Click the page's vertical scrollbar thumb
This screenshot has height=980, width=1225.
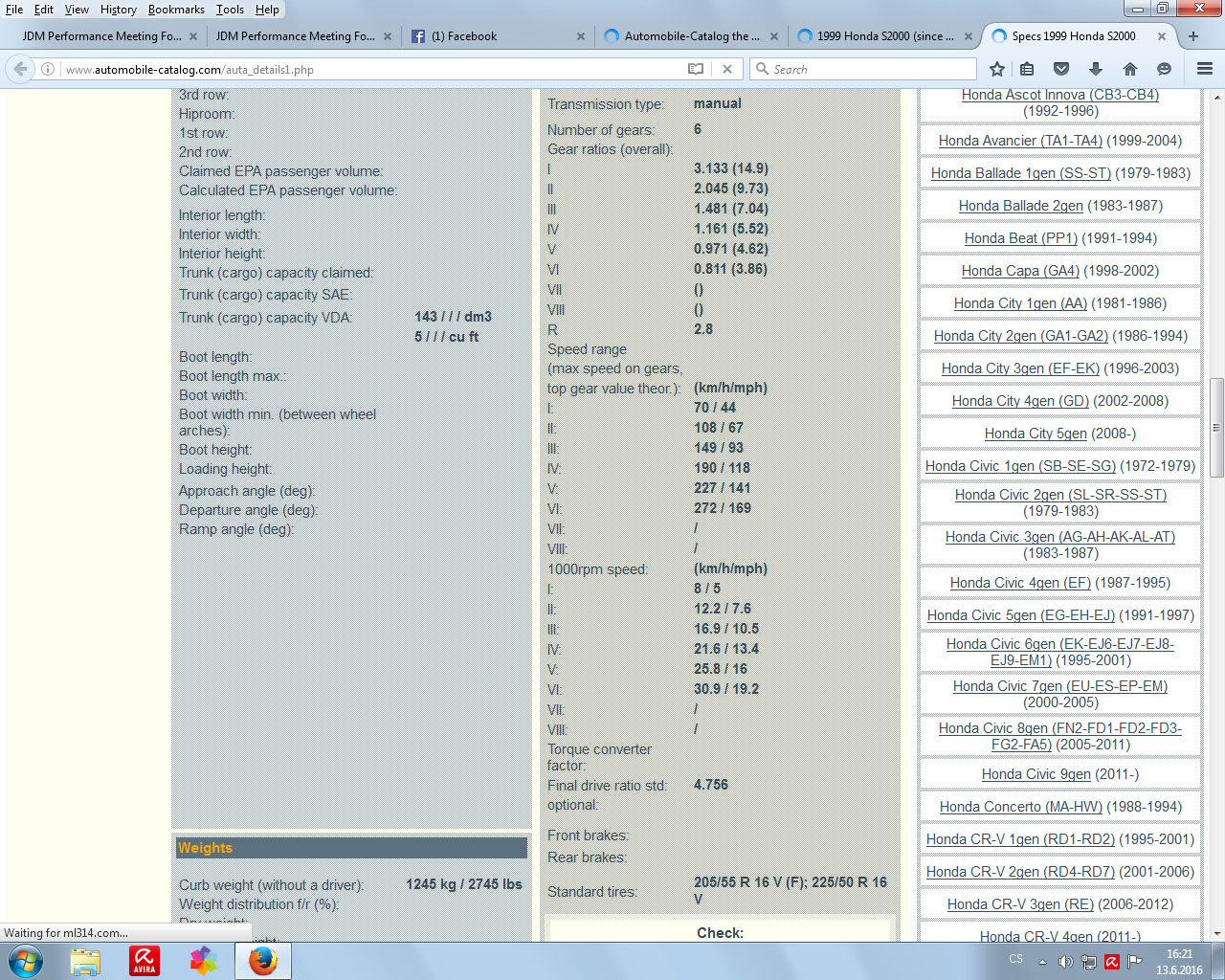(x=1216, y=427)
